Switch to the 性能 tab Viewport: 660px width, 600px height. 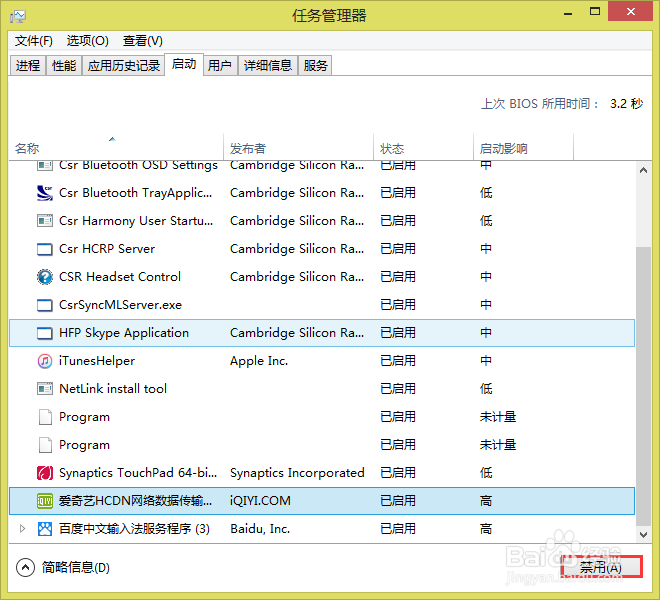pyautogui.click(x=64, y=66)
